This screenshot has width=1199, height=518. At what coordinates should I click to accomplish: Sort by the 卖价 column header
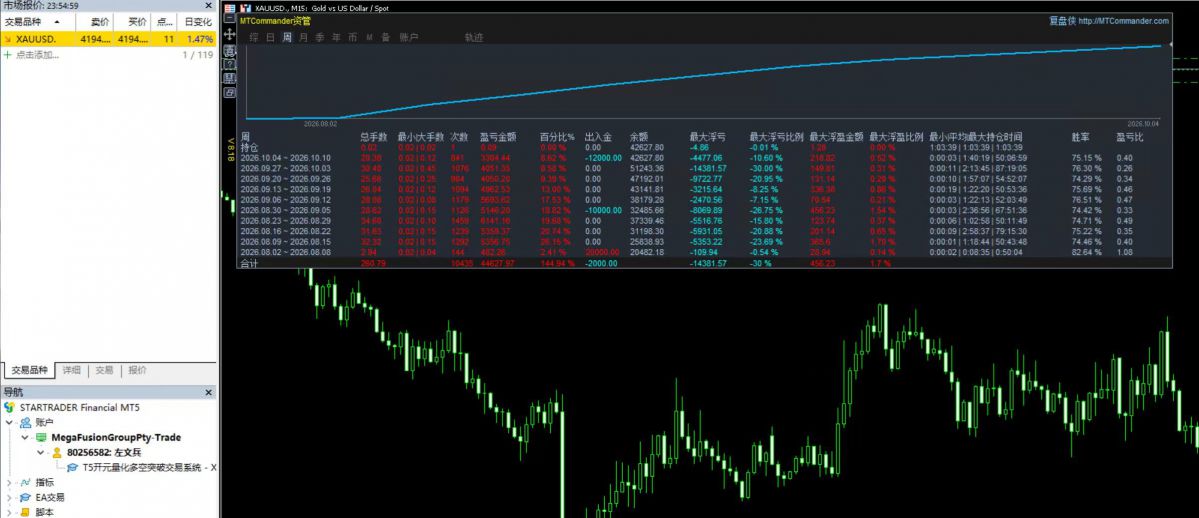click(x=93, y=22)
